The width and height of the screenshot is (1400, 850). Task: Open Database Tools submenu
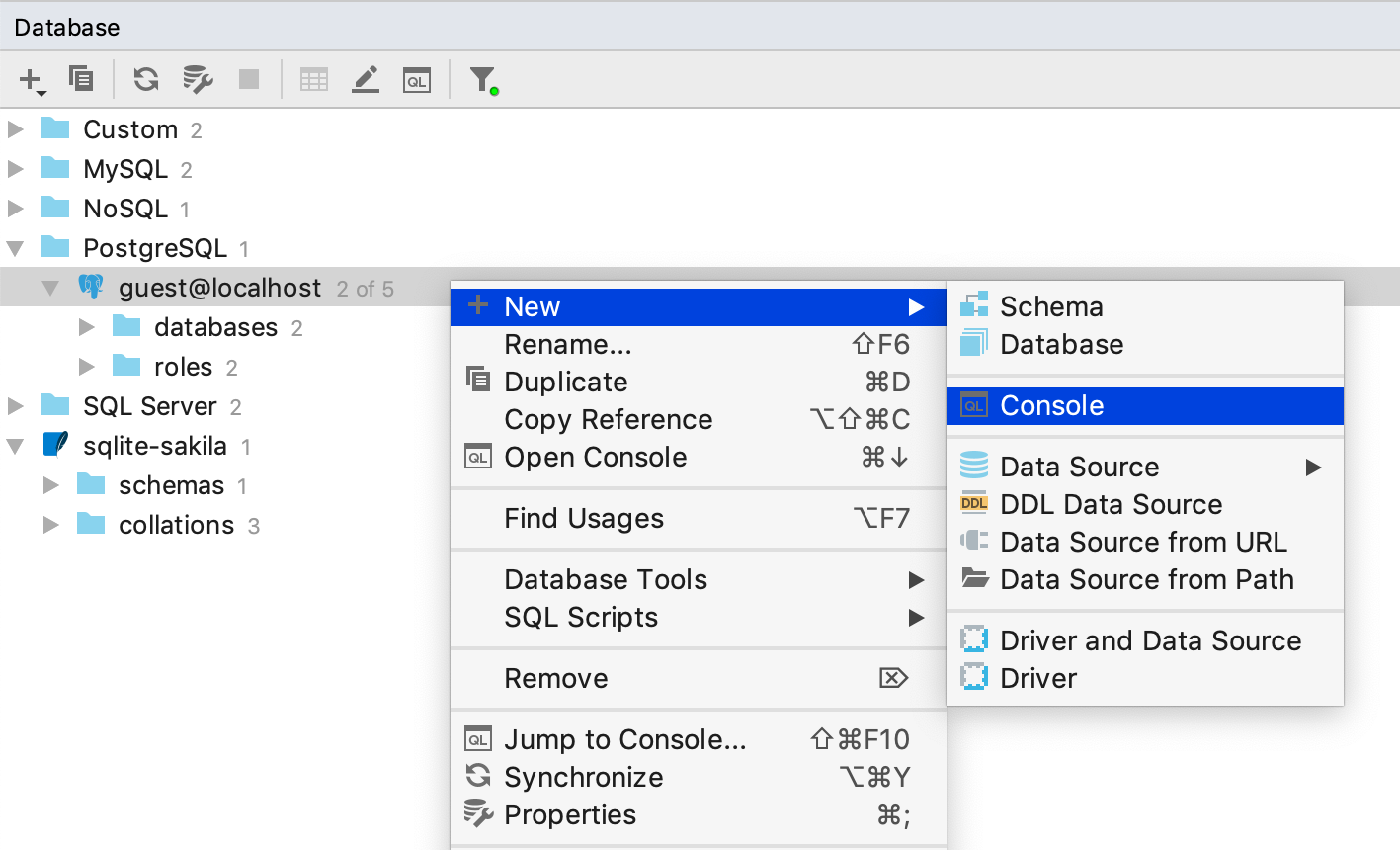coord(698,579)
